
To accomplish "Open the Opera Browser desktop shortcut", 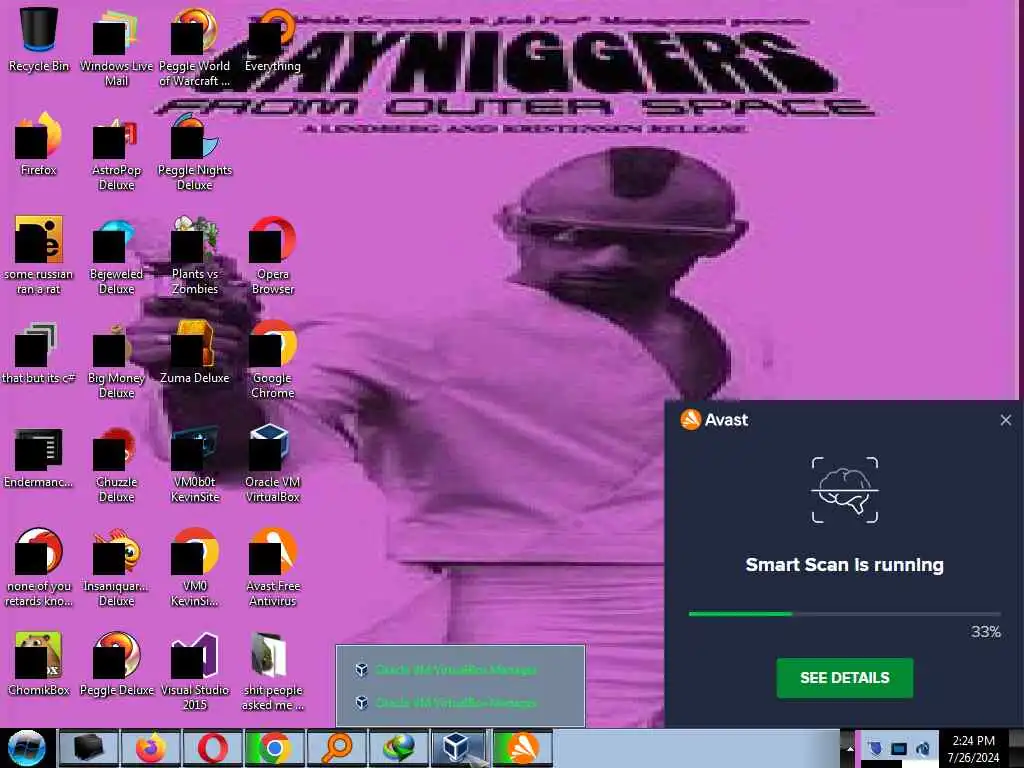I will 272,255.
